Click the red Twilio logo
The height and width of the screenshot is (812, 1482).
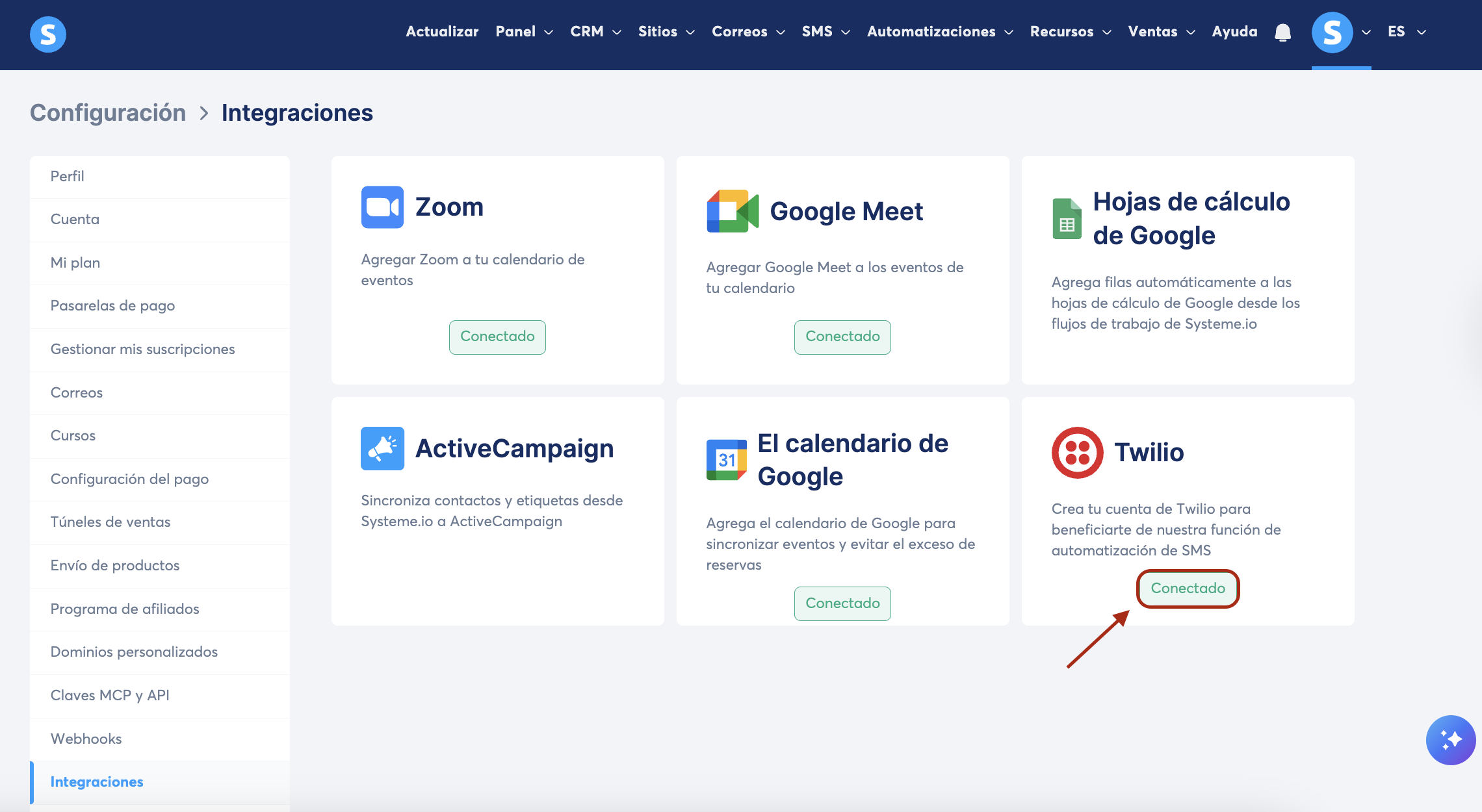pyautogui.click(x=1077, y=453)
